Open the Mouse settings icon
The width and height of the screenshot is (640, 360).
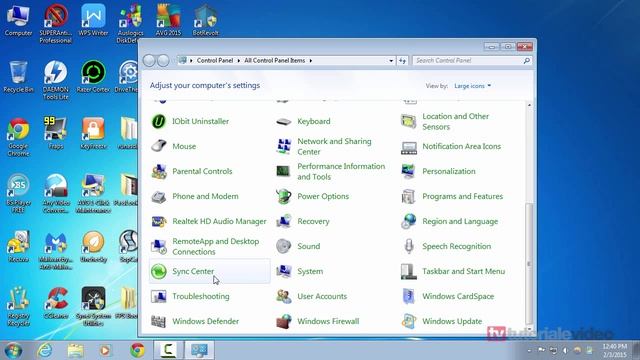pos(159,146)
